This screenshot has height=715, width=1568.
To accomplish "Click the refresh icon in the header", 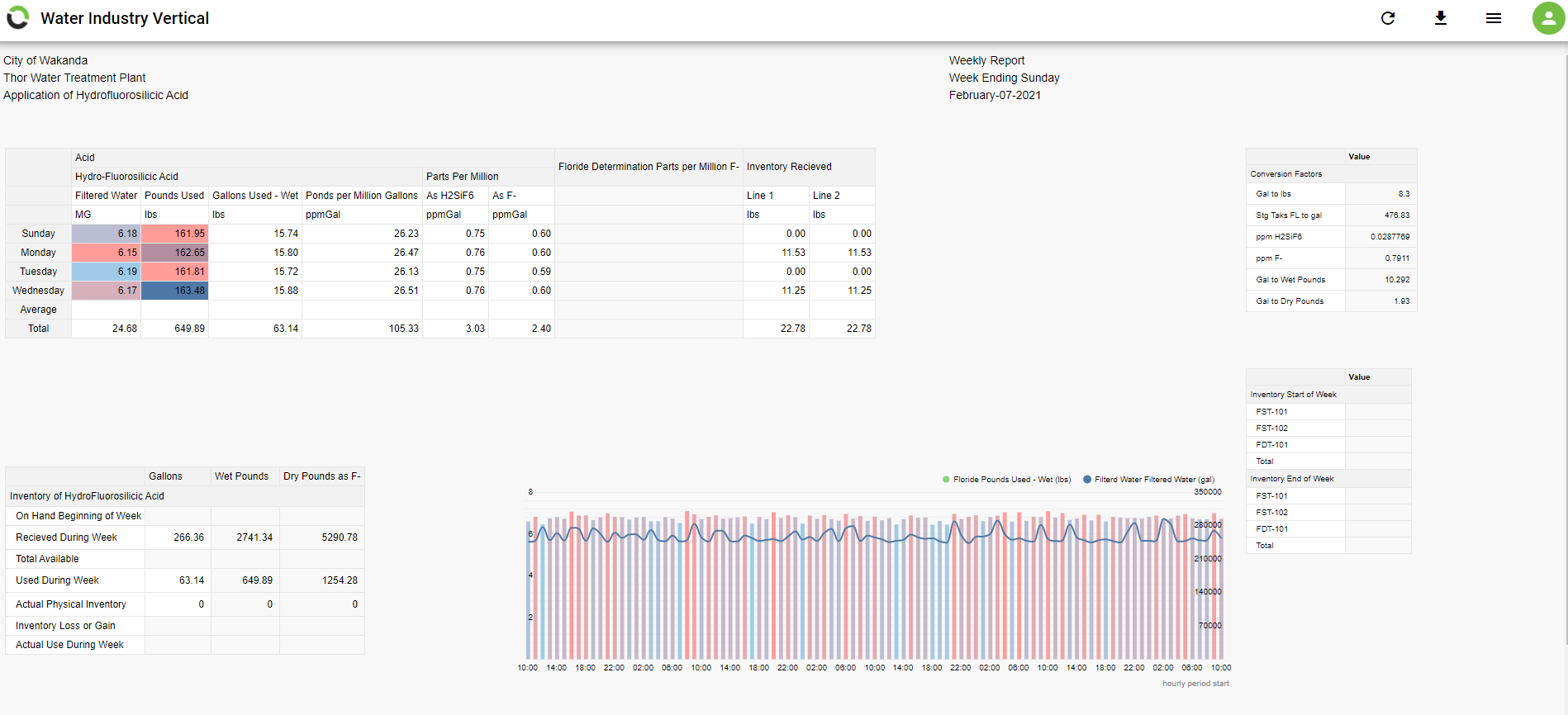I will [1388, 18].
